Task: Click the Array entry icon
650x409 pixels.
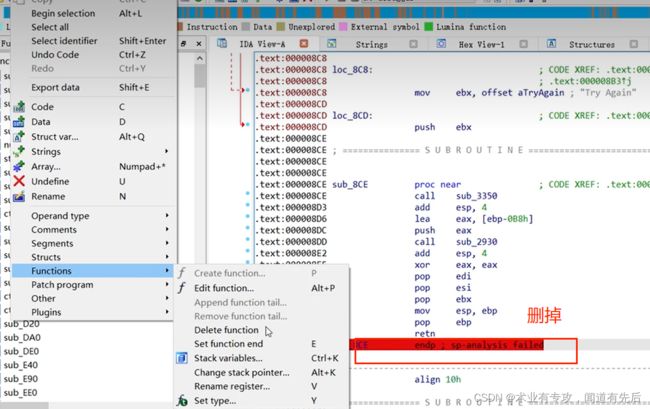Action: click(x=19, y=166)
